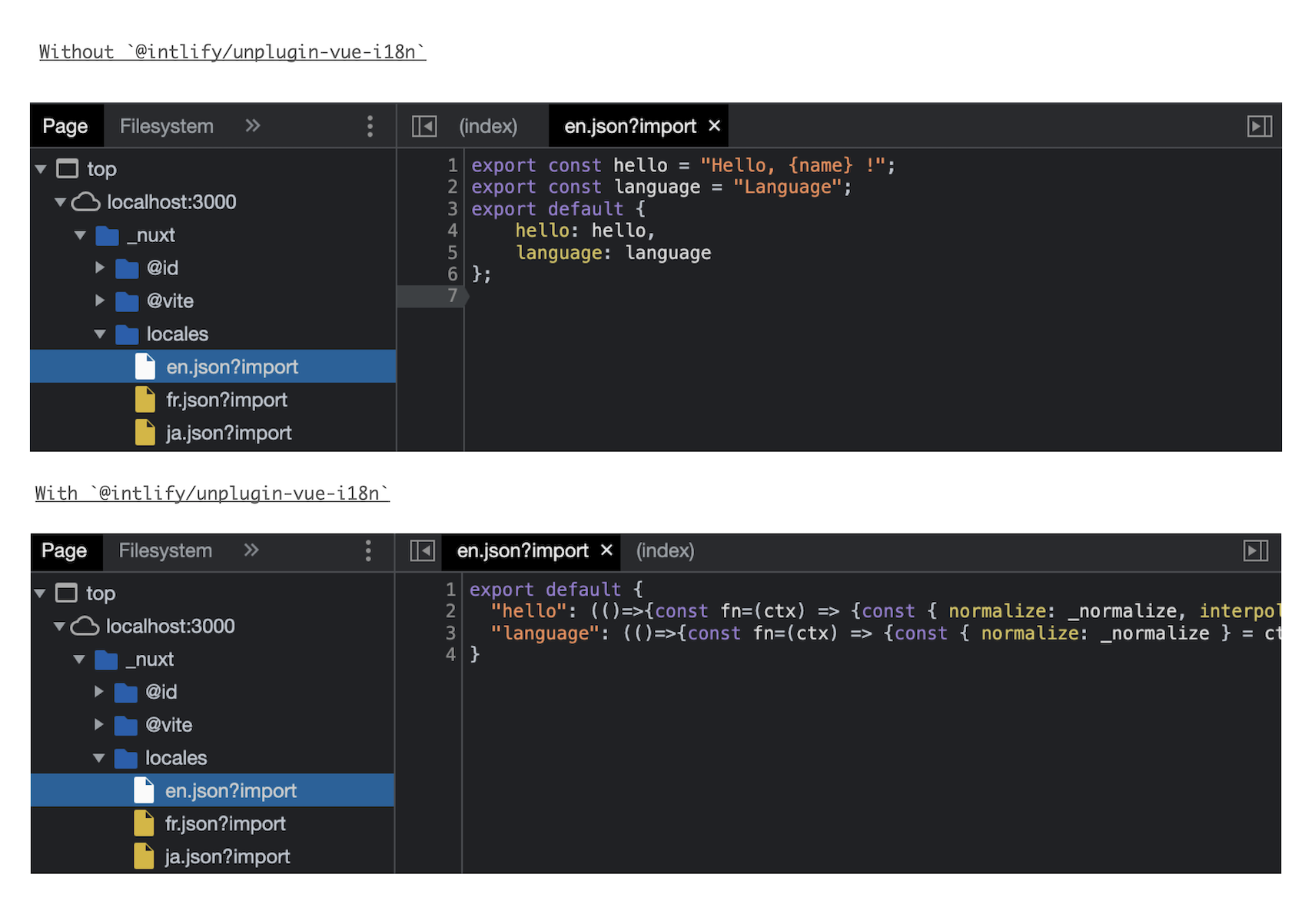Collapse the localhost:3000 tree node
1312x924 pixels.
60,201
